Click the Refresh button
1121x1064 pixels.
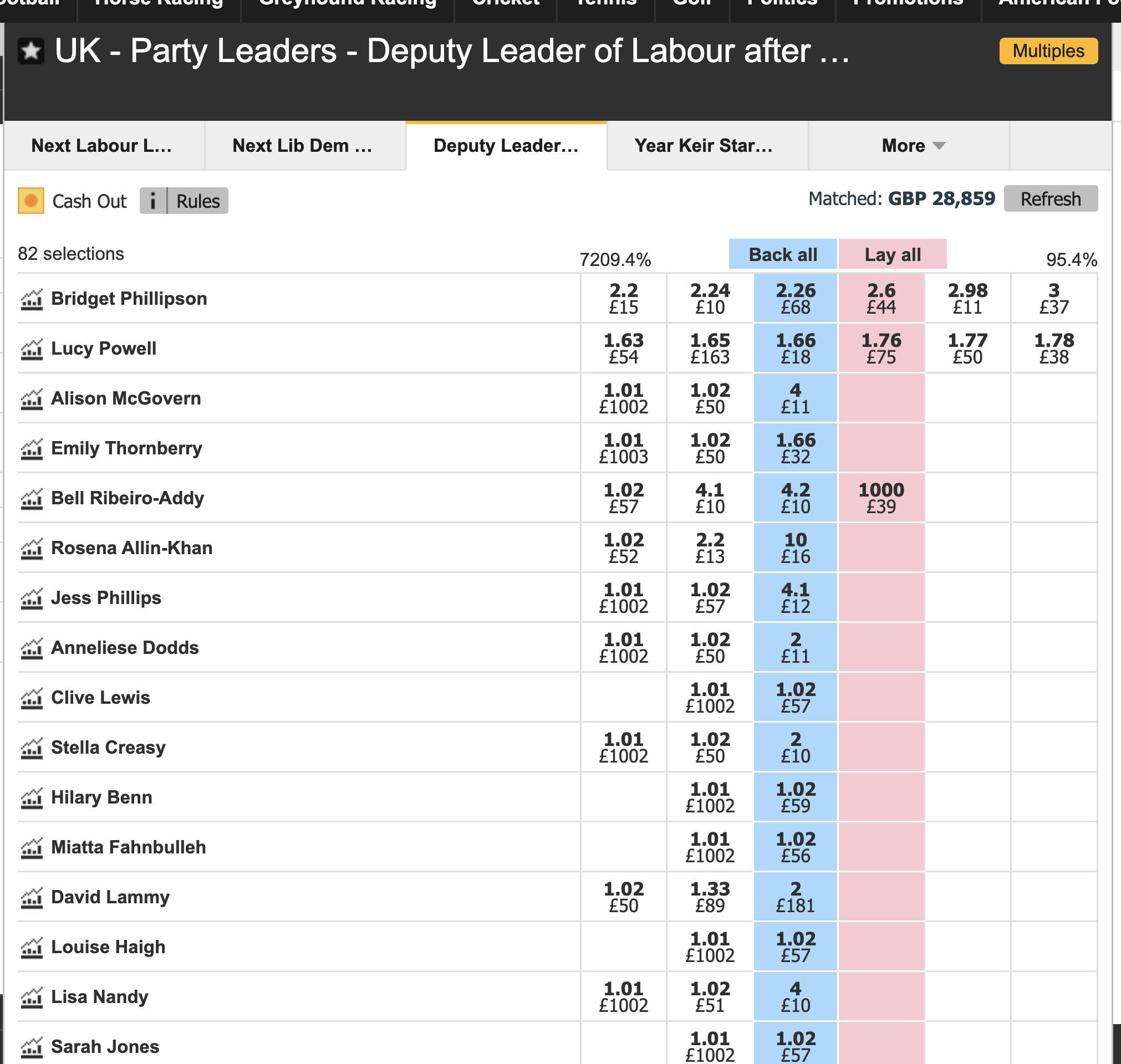point(1050,199)
